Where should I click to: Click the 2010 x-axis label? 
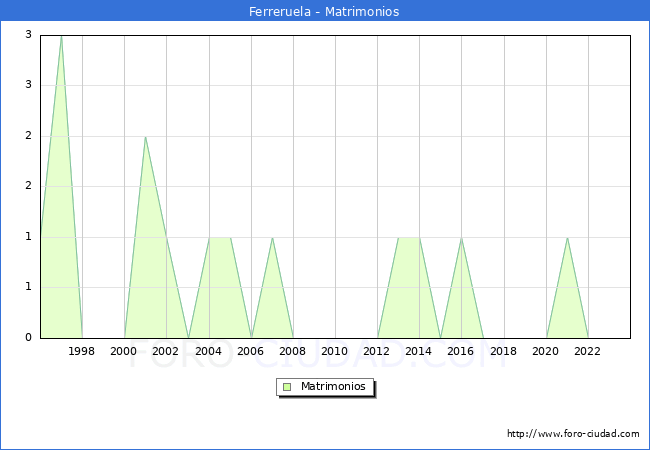point(335,351)
